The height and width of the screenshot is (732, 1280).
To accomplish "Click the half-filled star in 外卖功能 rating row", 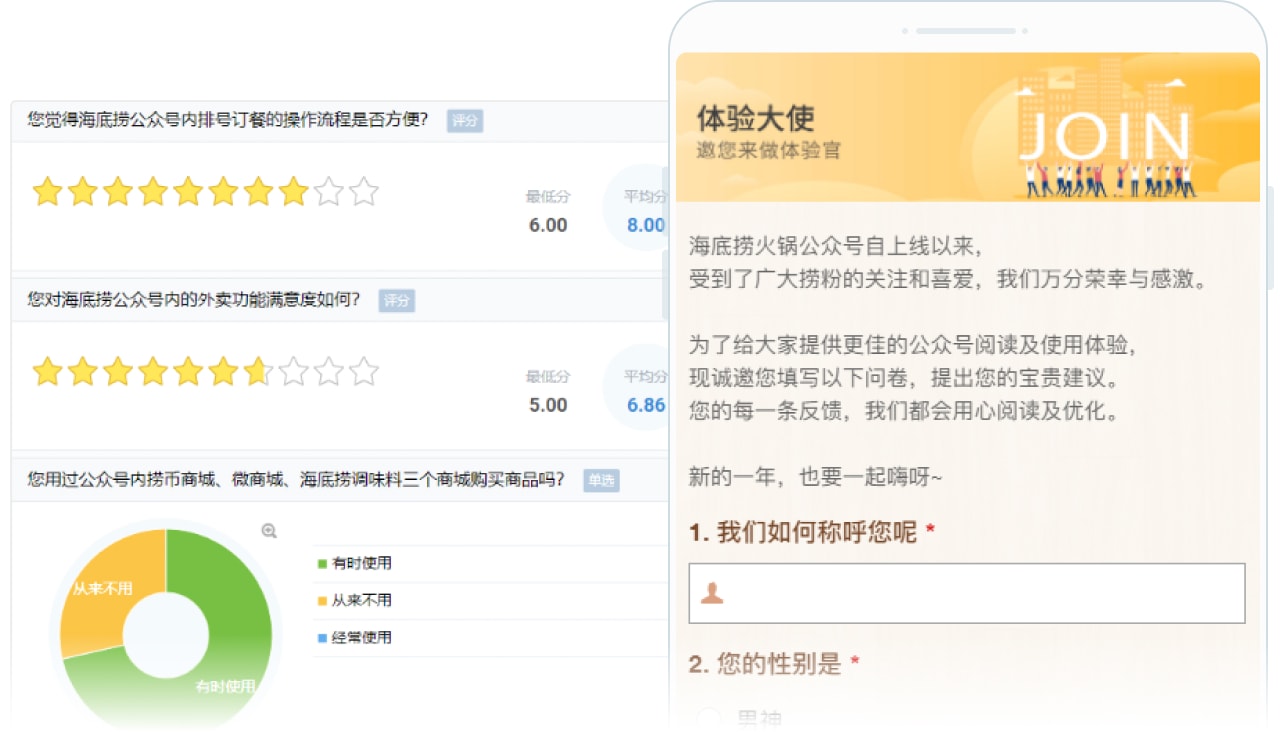I will 258,372.
